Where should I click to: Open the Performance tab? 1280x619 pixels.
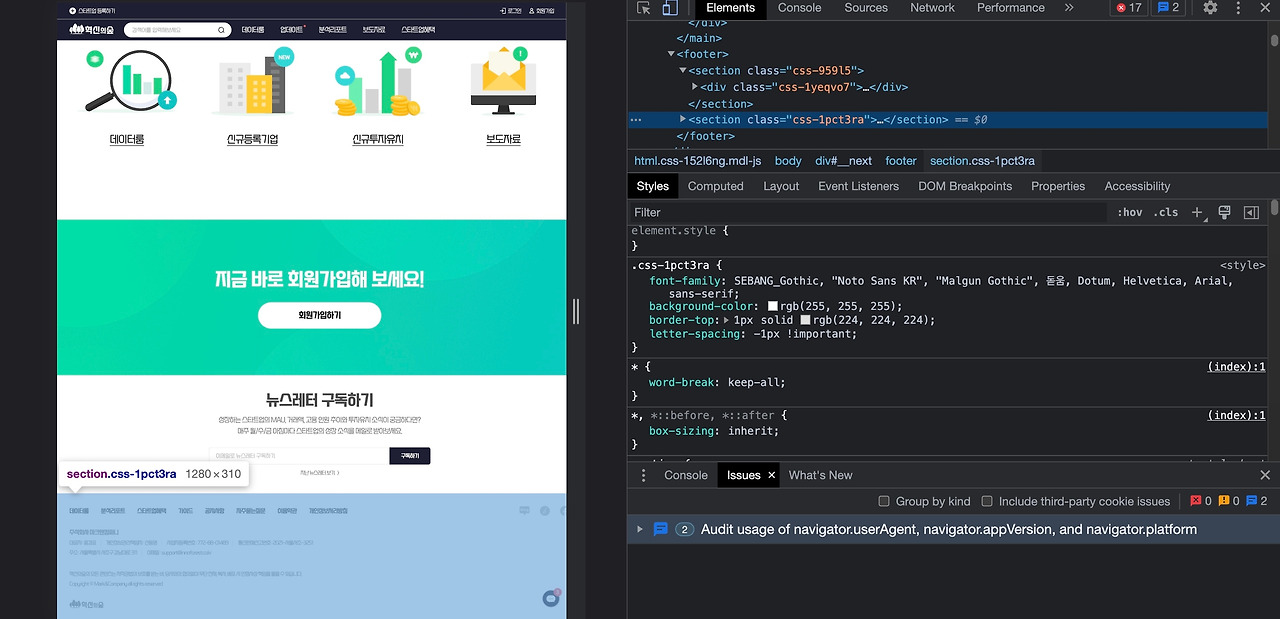coord(1011,7)
